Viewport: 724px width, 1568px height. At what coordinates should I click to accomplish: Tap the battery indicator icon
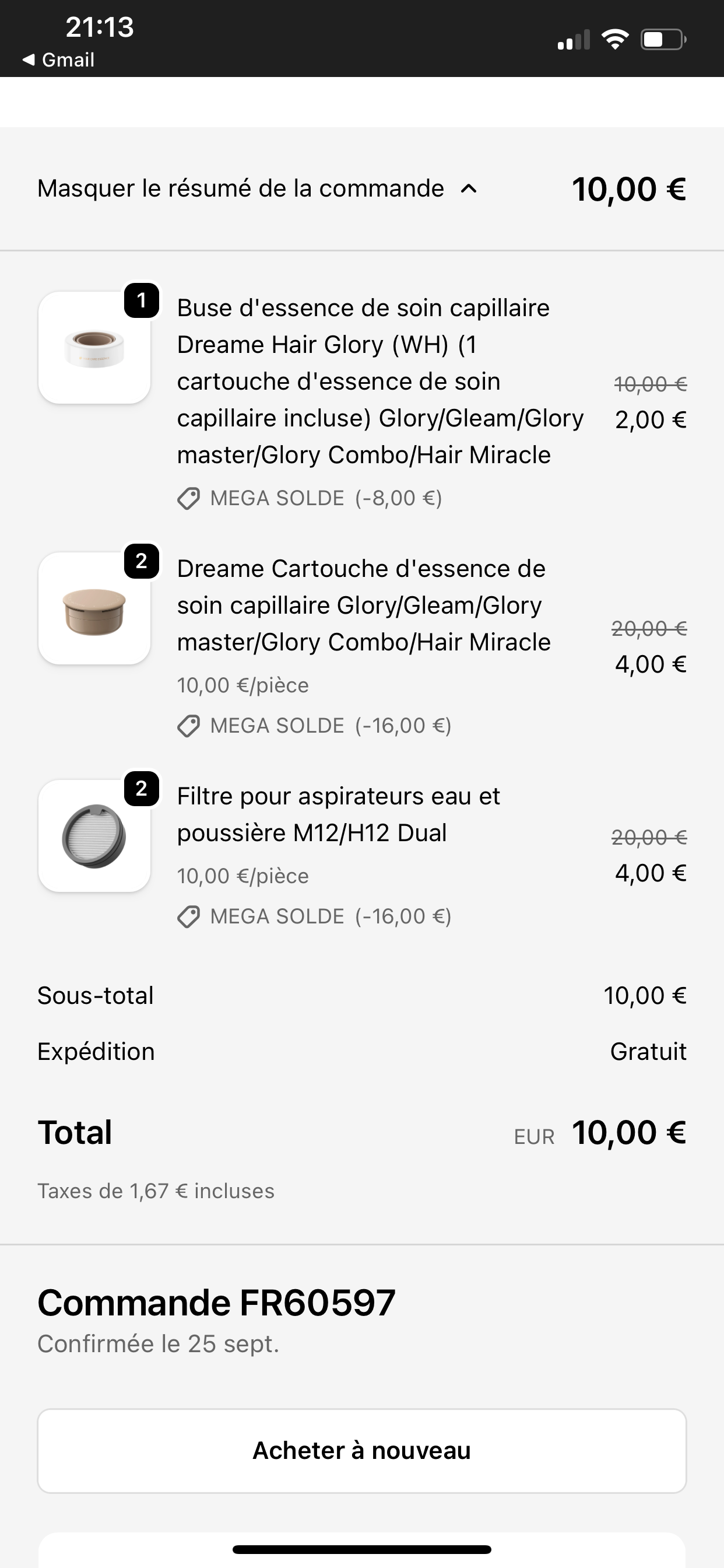pos(663,40)
